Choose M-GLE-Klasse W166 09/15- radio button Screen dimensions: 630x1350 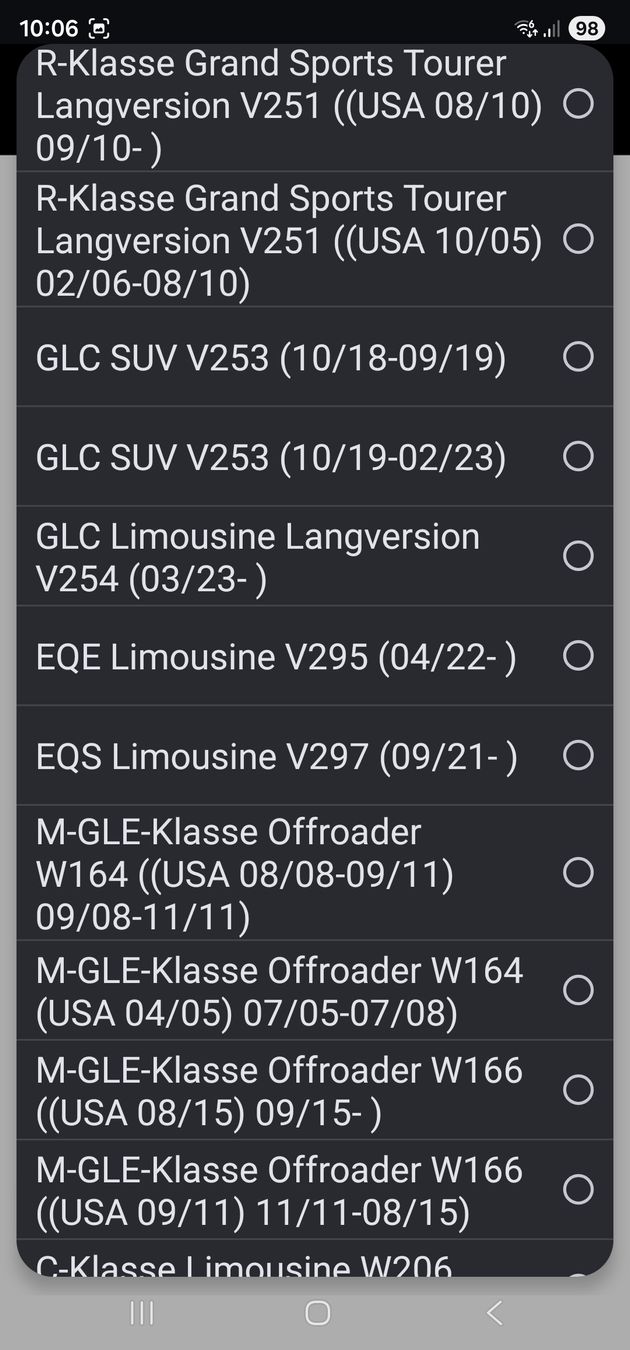578,1090
